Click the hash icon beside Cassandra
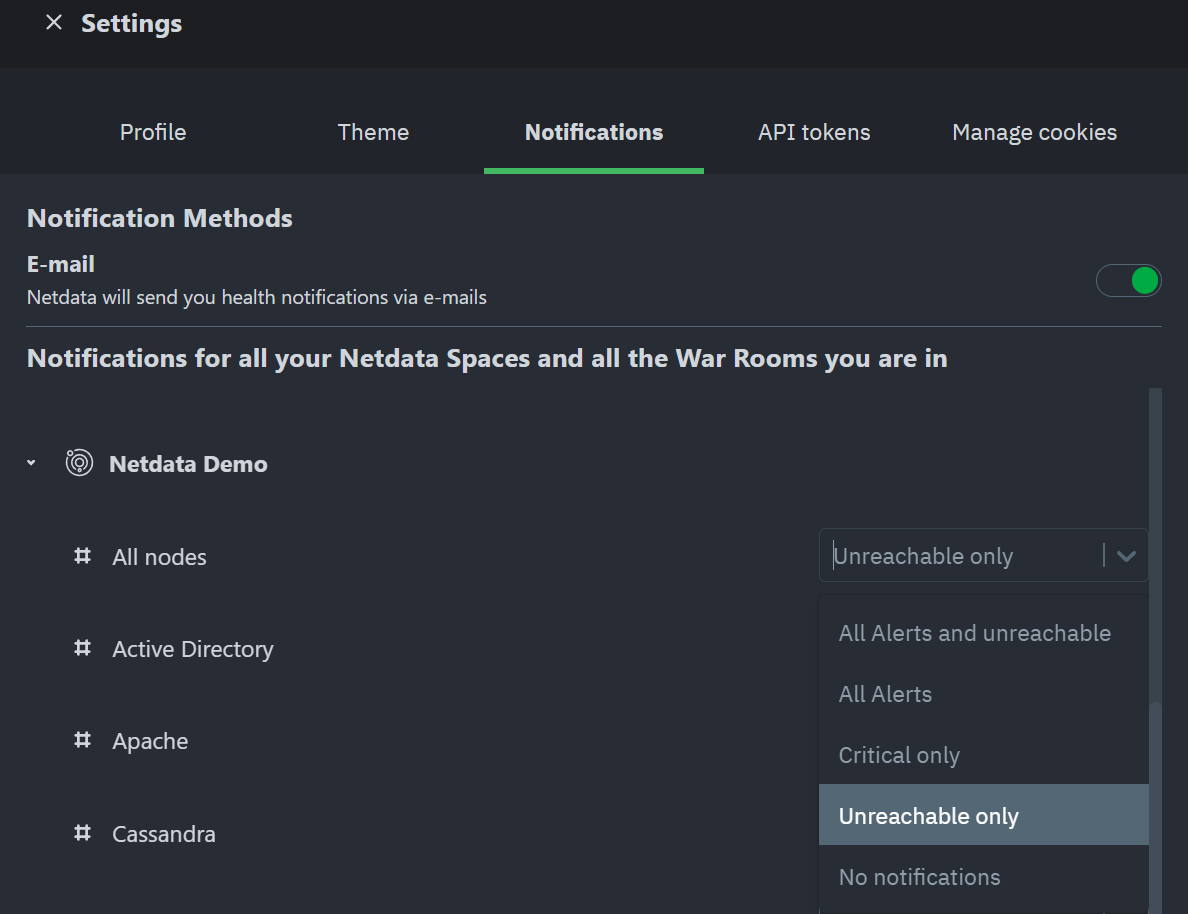This screenshot has width=1188, height=914. pyautogui.click(x=83, y=833)
